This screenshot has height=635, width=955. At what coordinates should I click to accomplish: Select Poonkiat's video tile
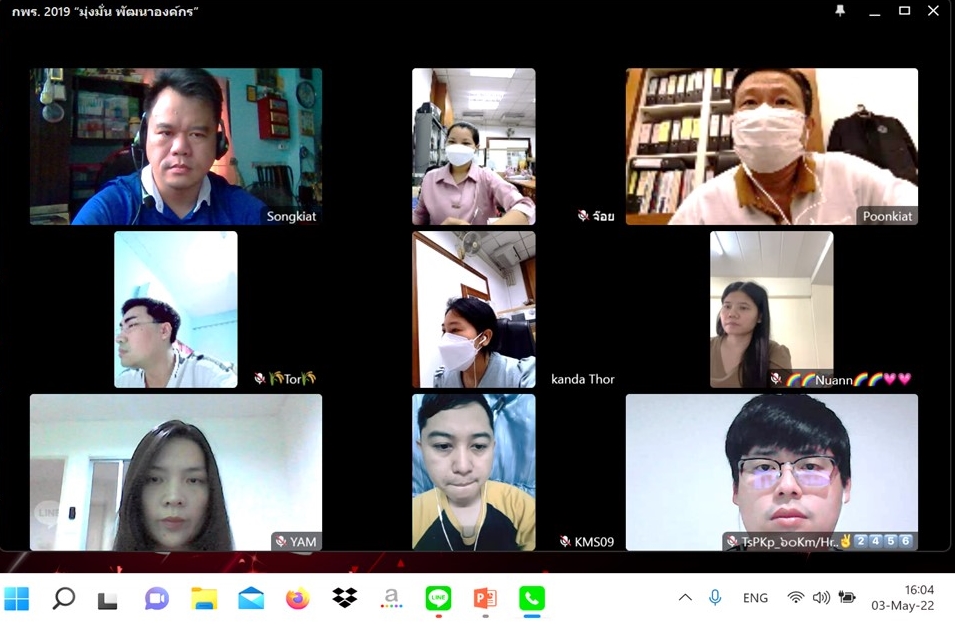tap(772, 146)
